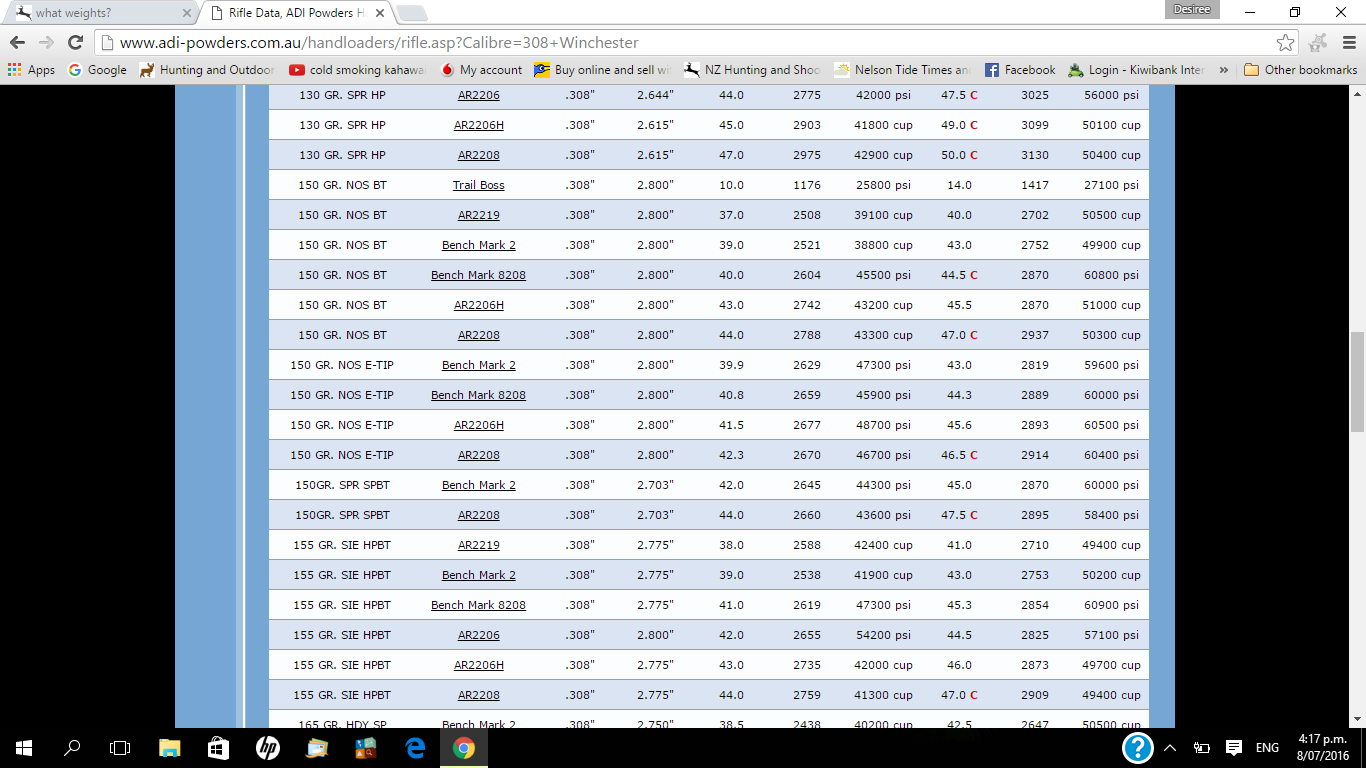Open AR2206 link in 155 GR. SIE HPBT row
1366x768 pixels.
point(478,635)
